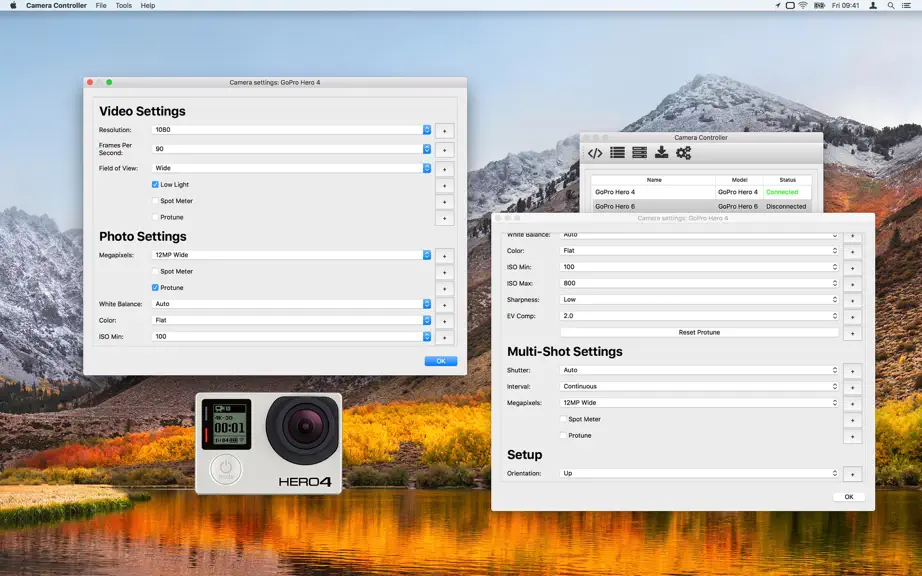Expand the Field of View dropdown
The height and width of the screenshot is (576, 922).
pos(292,168)
